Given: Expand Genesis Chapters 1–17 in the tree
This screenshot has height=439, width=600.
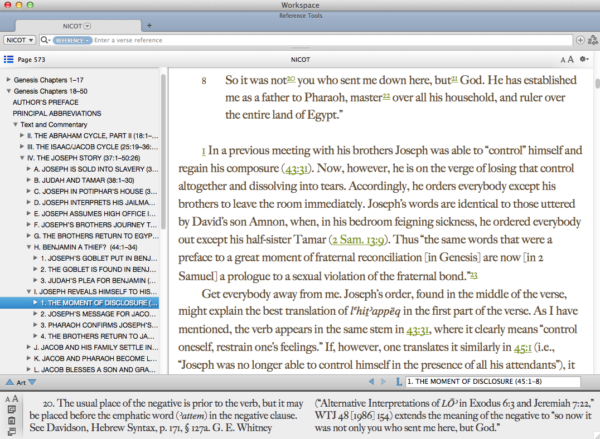Looking at the screenshot, I should pos(8,78).
